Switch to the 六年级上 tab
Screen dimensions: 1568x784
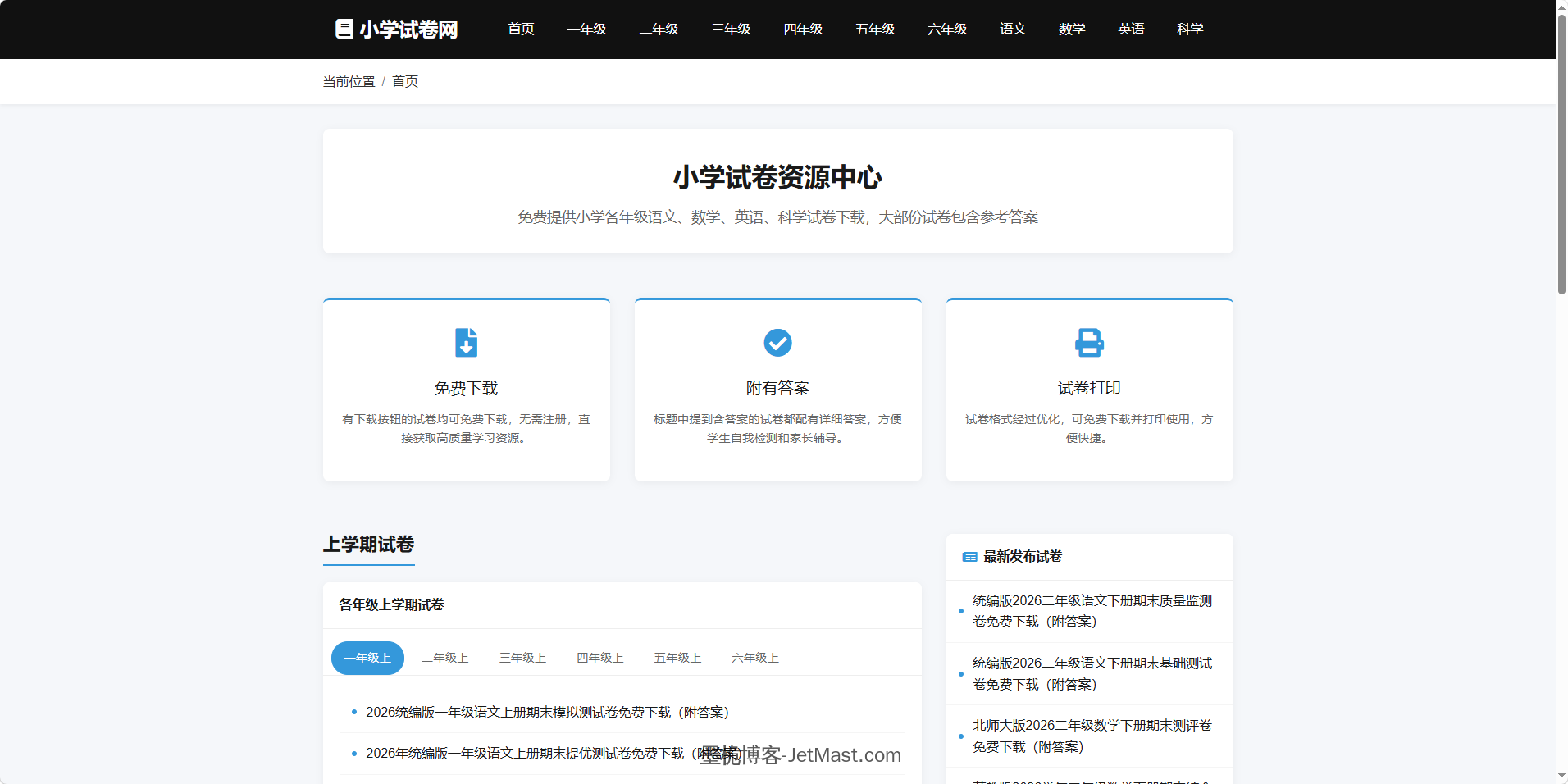(x=755, y=658)
